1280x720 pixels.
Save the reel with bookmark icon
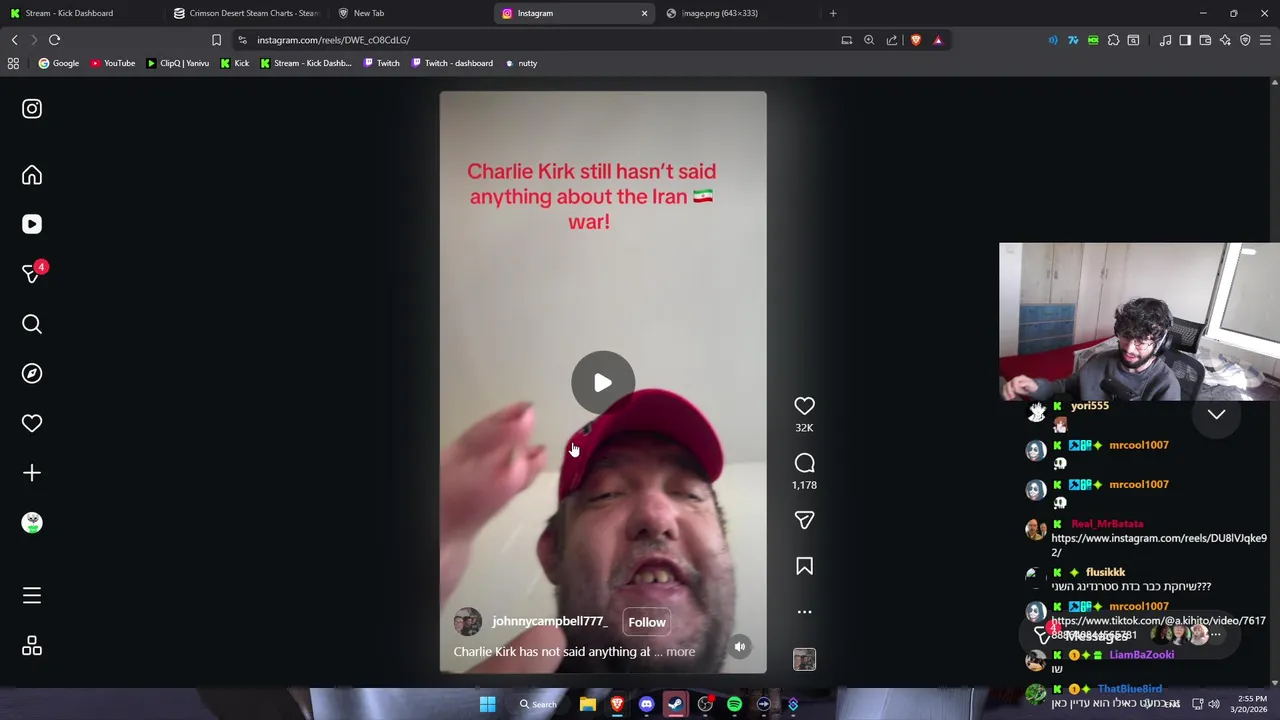coord(804,566)
